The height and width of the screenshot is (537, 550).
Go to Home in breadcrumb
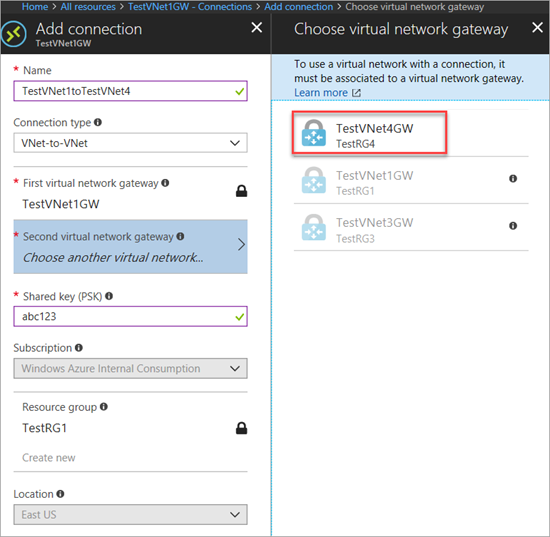[35, 7]
